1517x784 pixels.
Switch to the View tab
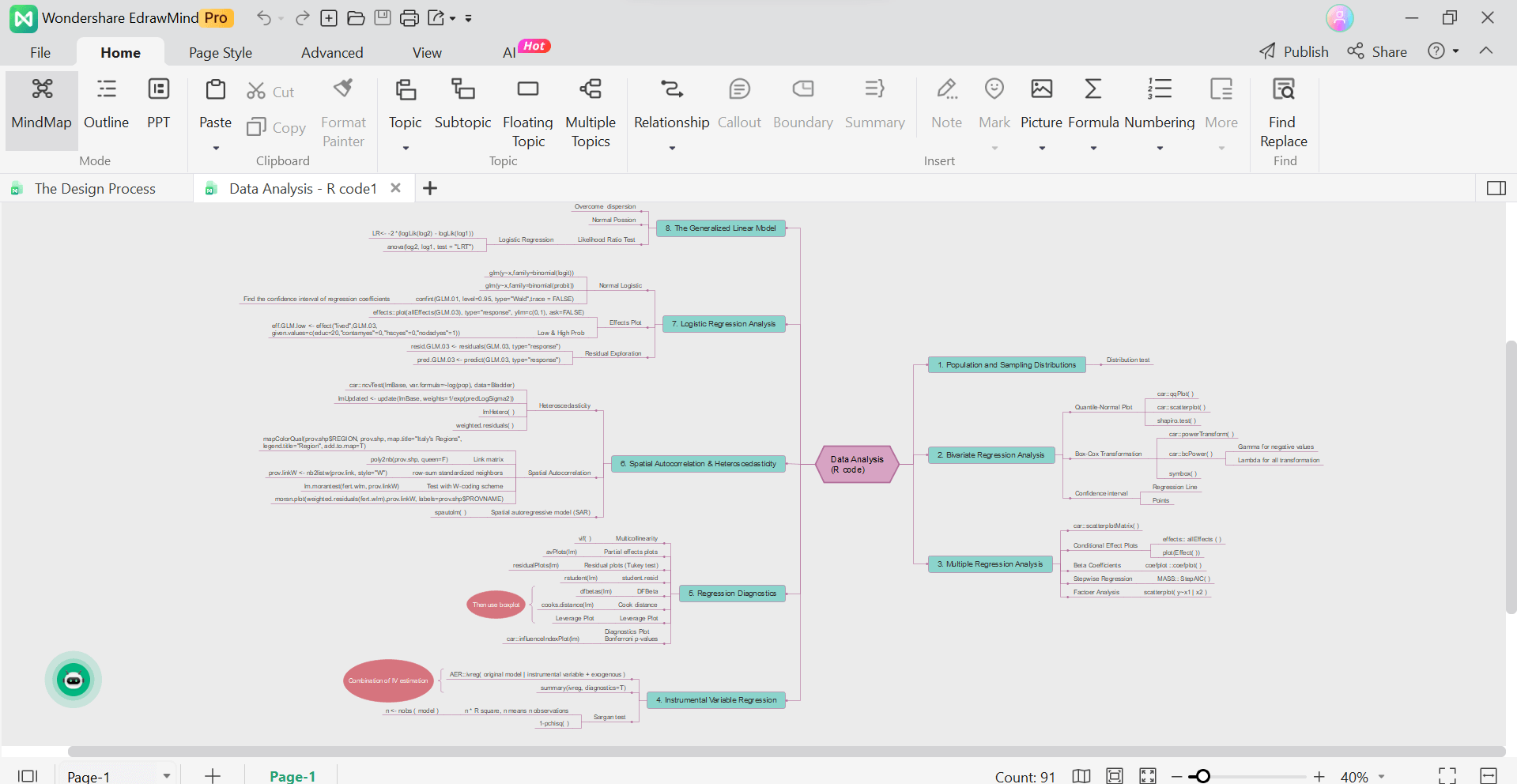427,52
